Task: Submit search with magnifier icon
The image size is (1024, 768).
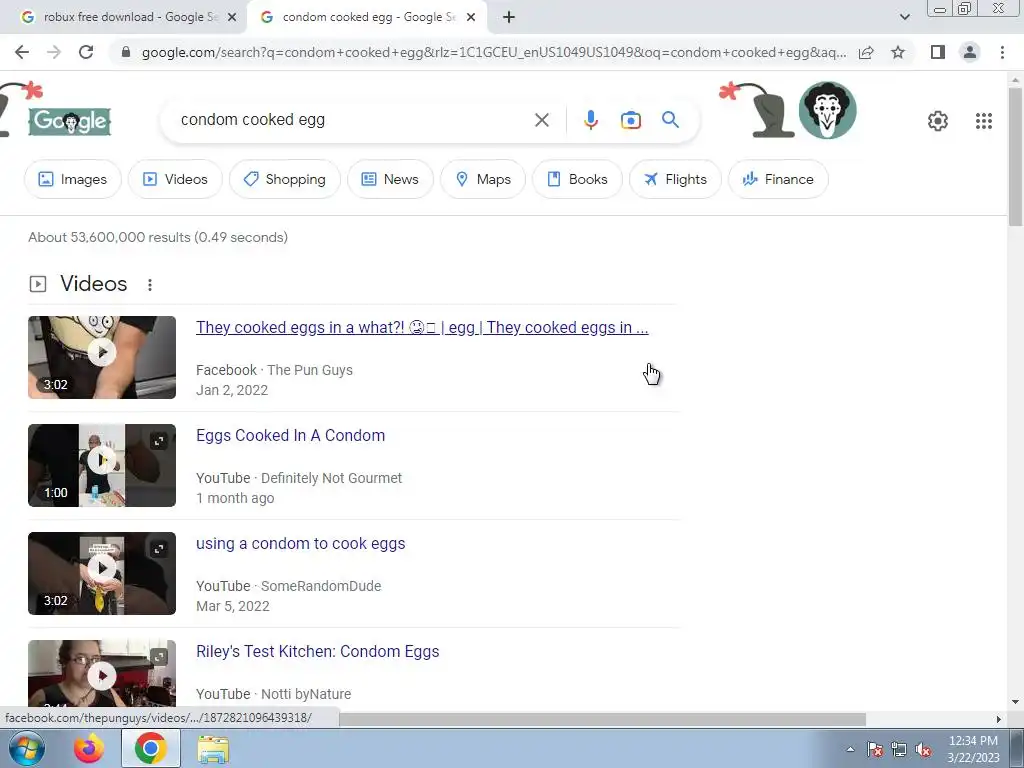Action: [670, 120]
